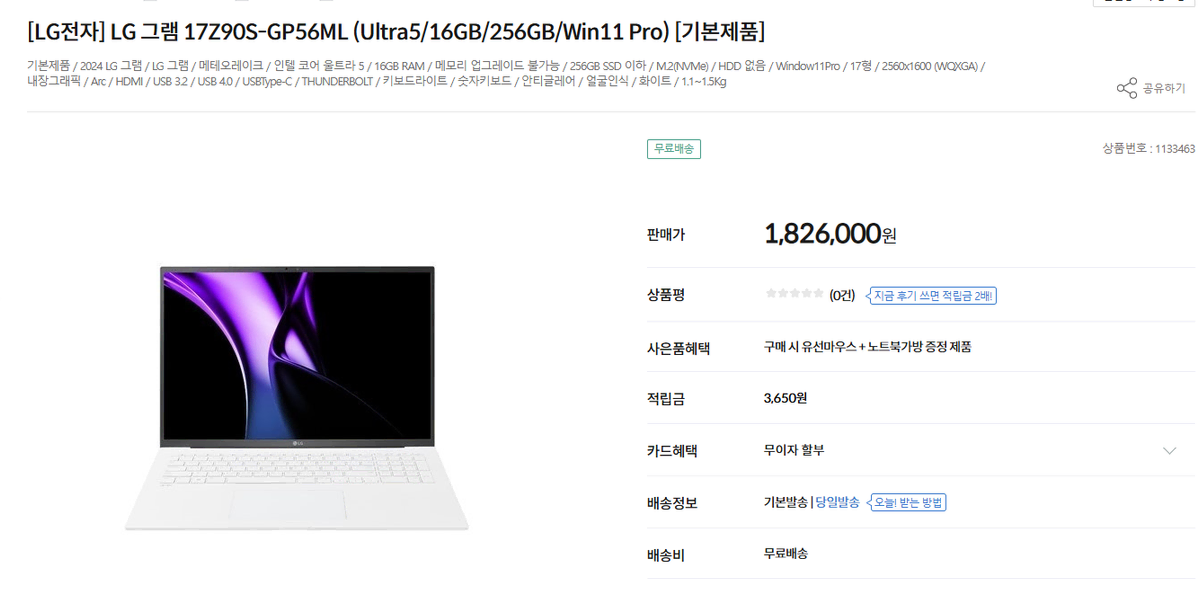Click the 오늘! 받는 방법 badge
This screenshot has width=1199, height=594.
pos(908,502)
